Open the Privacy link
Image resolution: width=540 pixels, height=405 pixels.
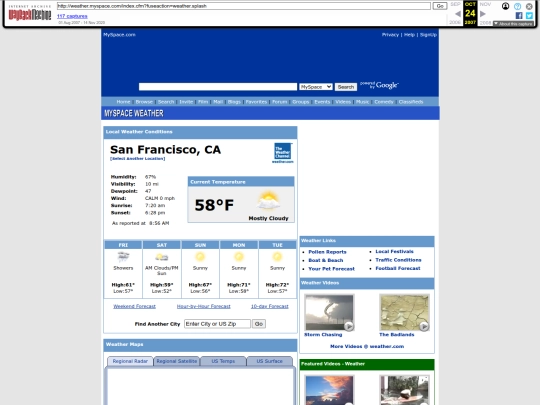click(x=390, y=34)
